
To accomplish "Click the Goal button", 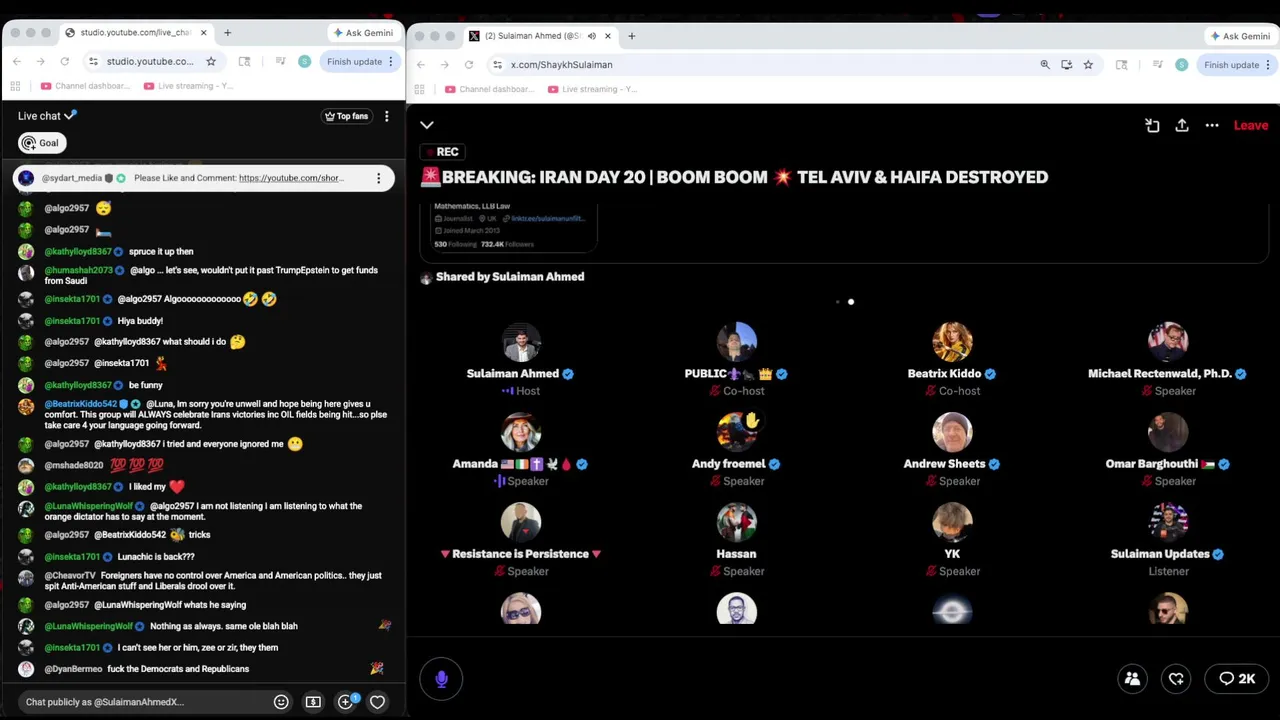I will click(x=42, y=143).
